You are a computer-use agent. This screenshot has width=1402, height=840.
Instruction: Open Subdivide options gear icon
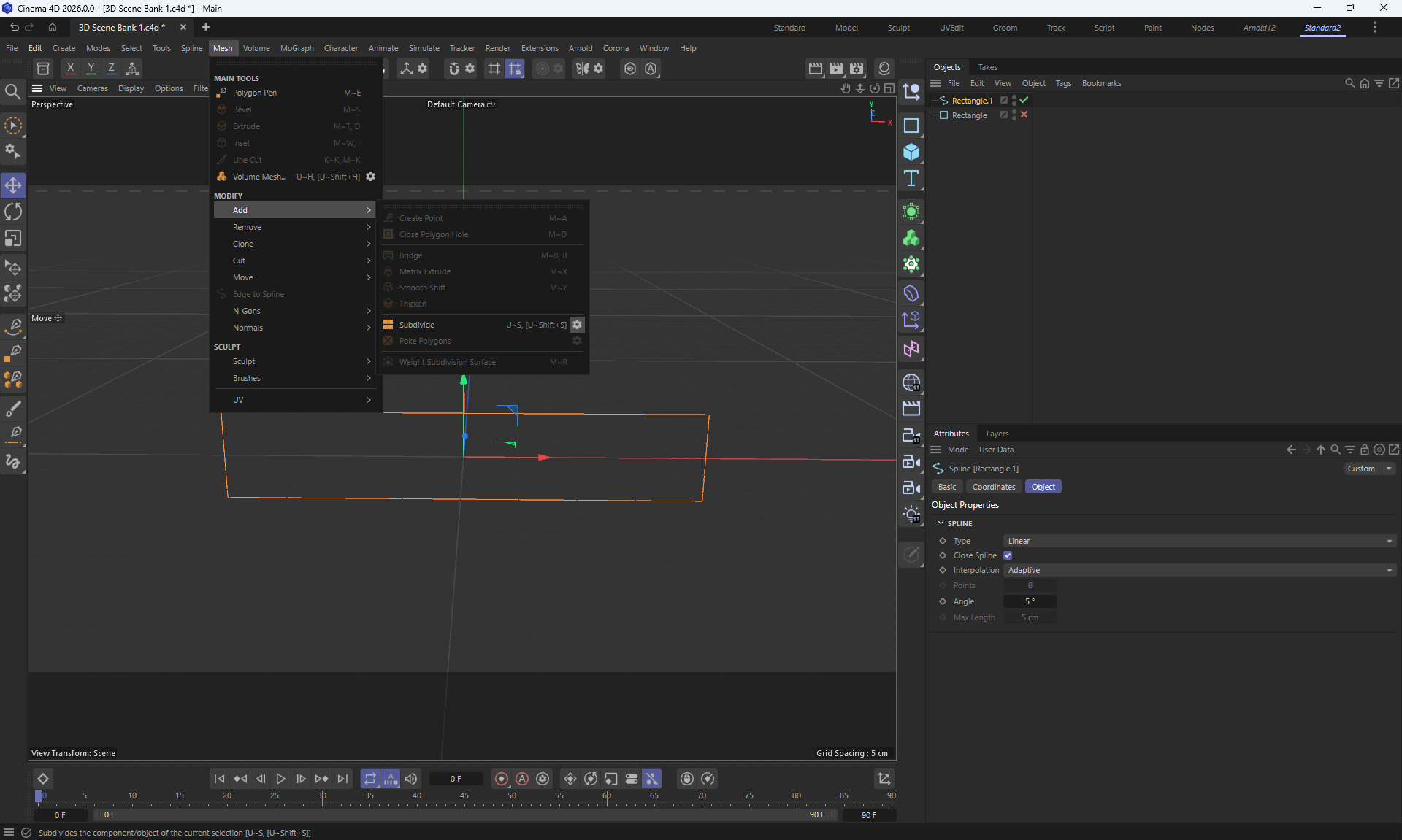(x=577, y=325)
